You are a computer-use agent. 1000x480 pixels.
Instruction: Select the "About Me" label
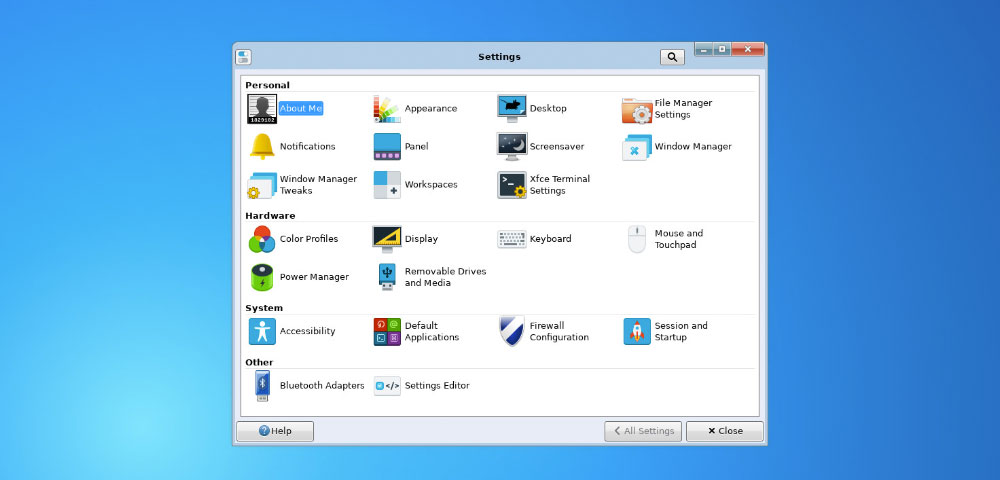tap(301, 108)
